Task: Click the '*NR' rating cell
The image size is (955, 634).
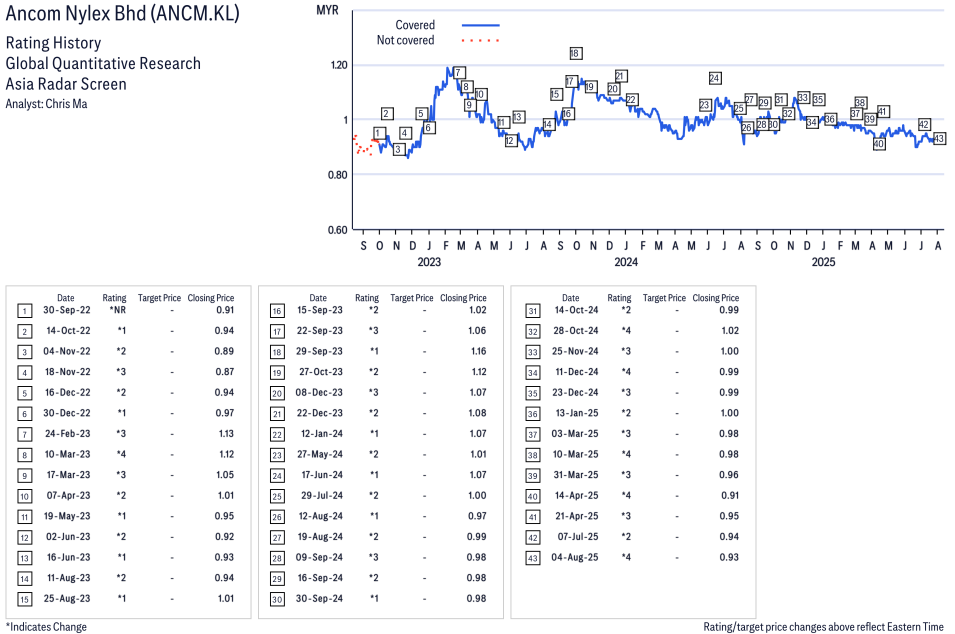Action: (x=118, y=310)
